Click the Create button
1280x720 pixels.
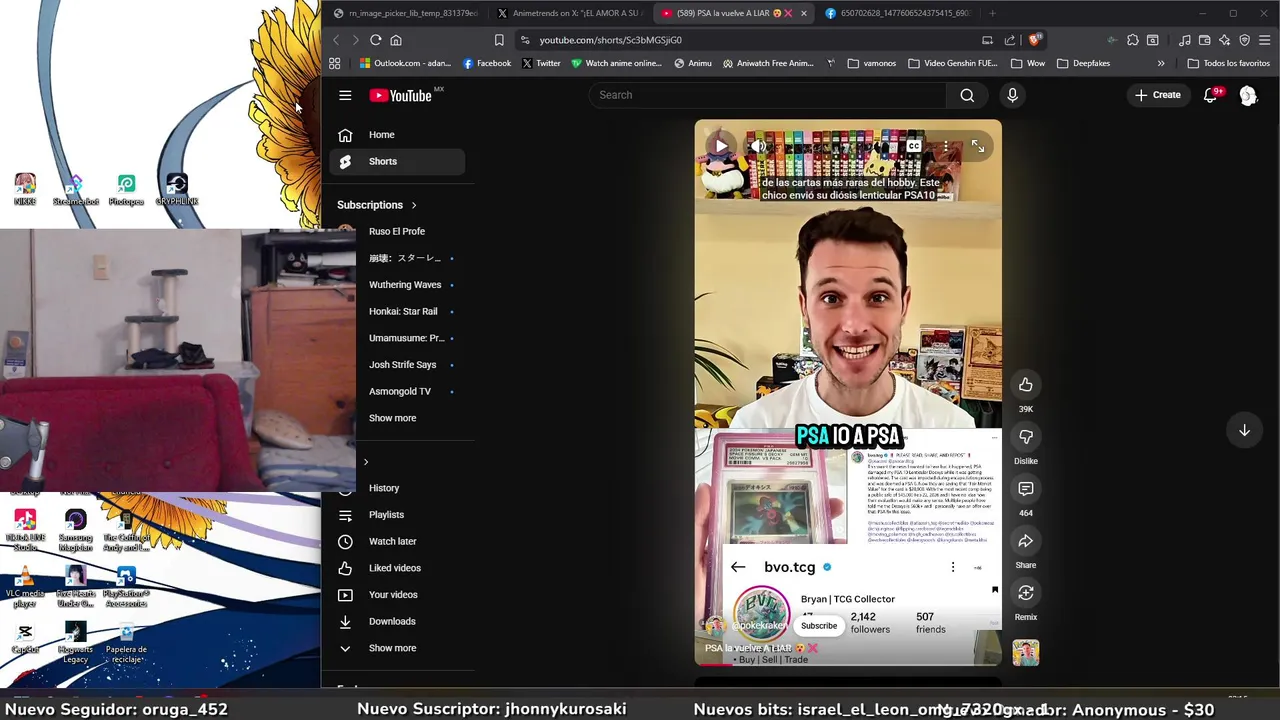tap(1158, 95)
